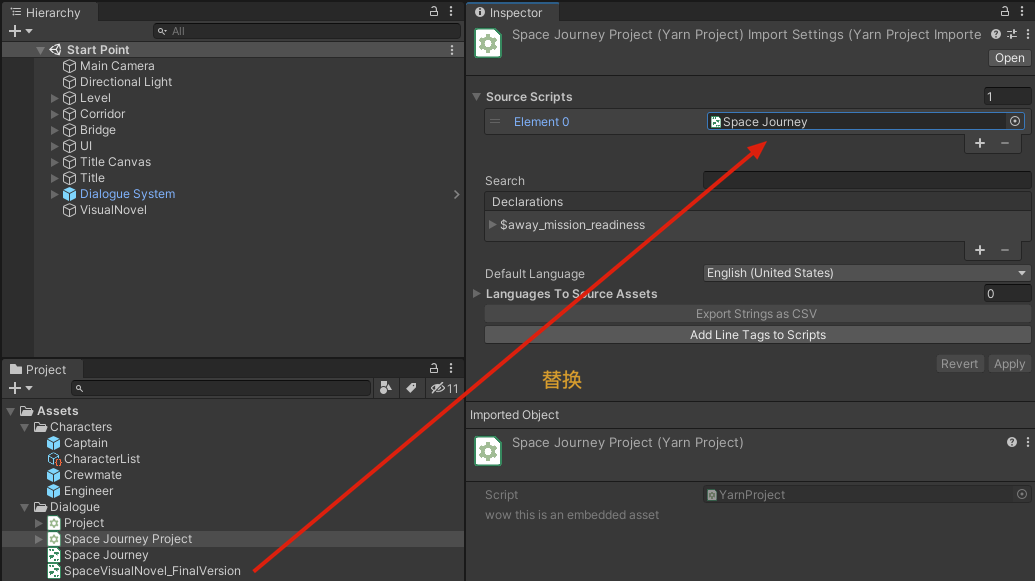This screenshot has width=1035, height=581.
Task: Open Dialogue System prefab arrow
Action: tap(456, 194)
